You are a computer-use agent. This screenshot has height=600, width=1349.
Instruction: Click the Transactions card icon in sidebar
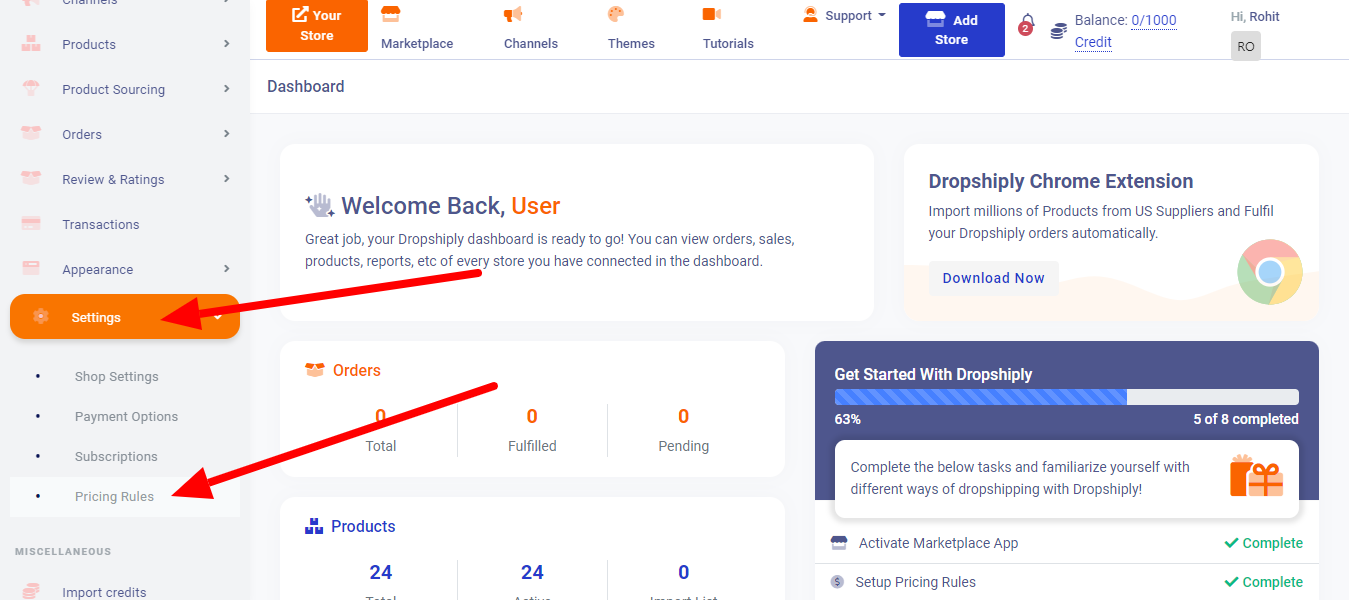pos(31,224)
